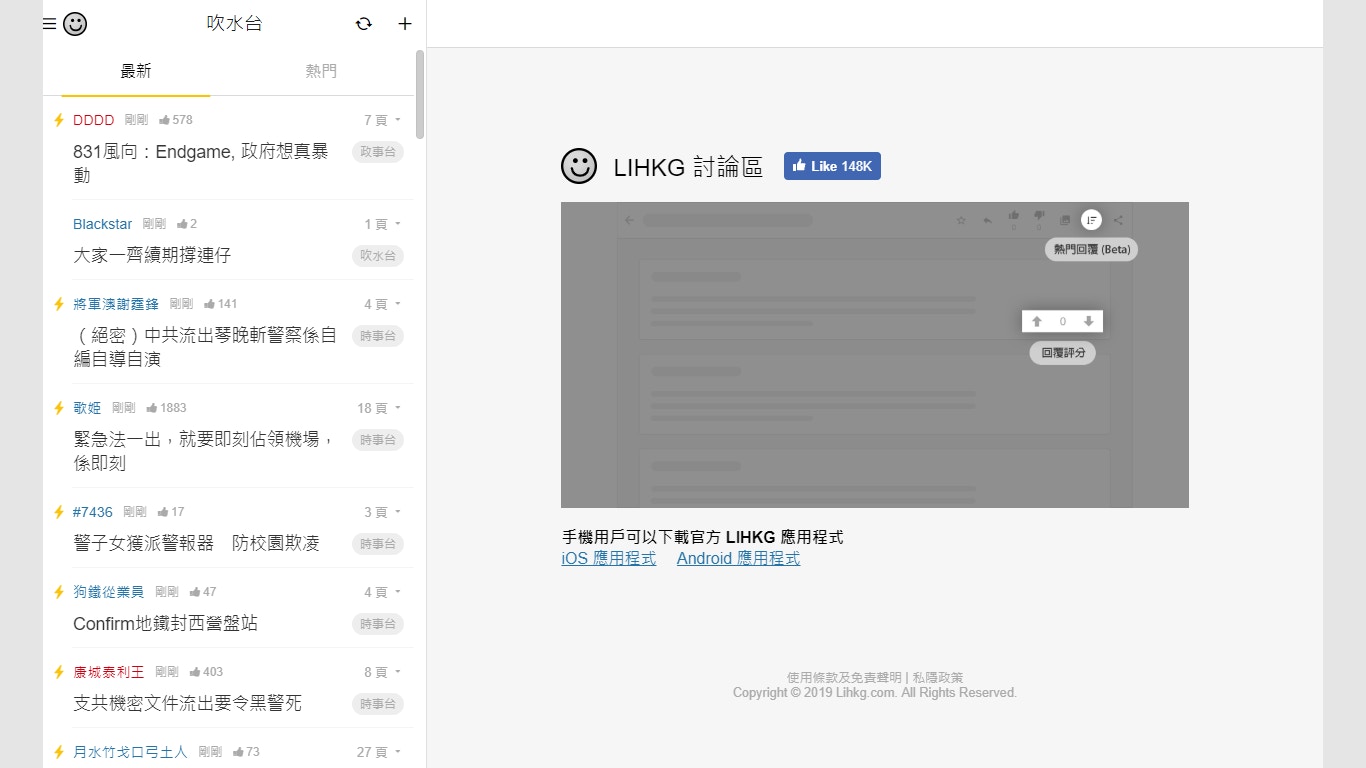Click username #7436
1366x768 pixels.
point(93,512)
